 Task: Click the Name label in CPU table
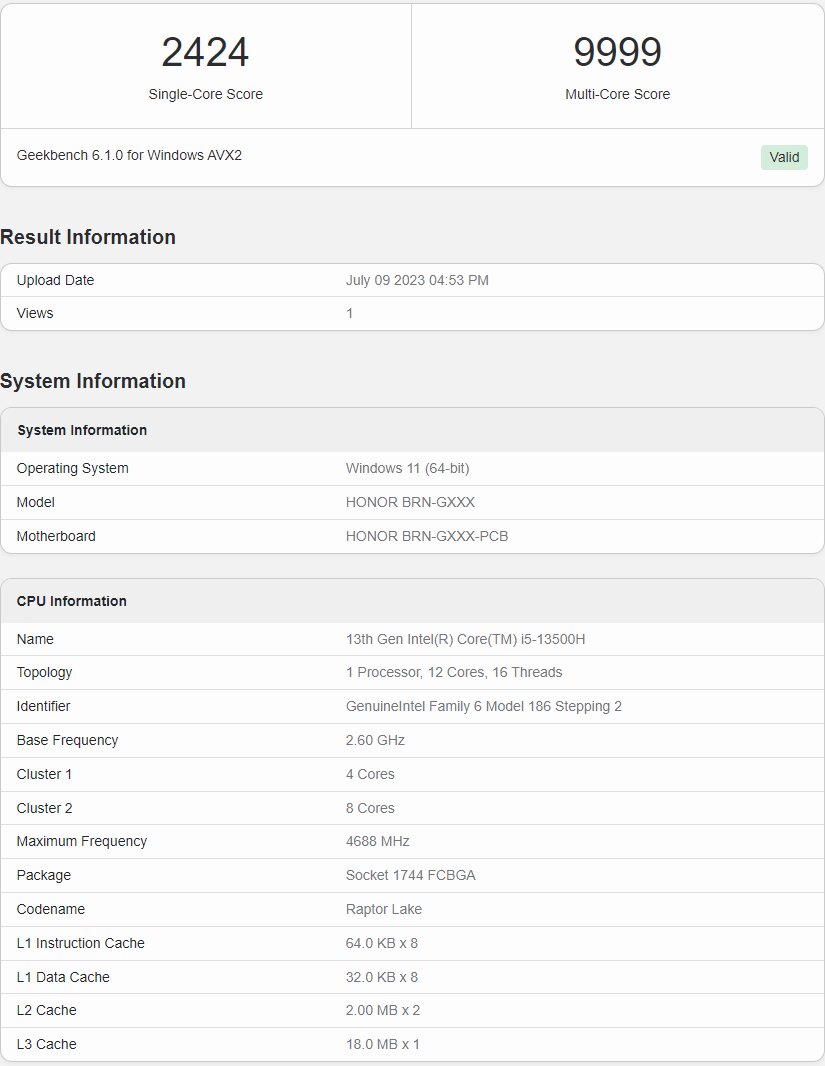click(x=35, y=639)
